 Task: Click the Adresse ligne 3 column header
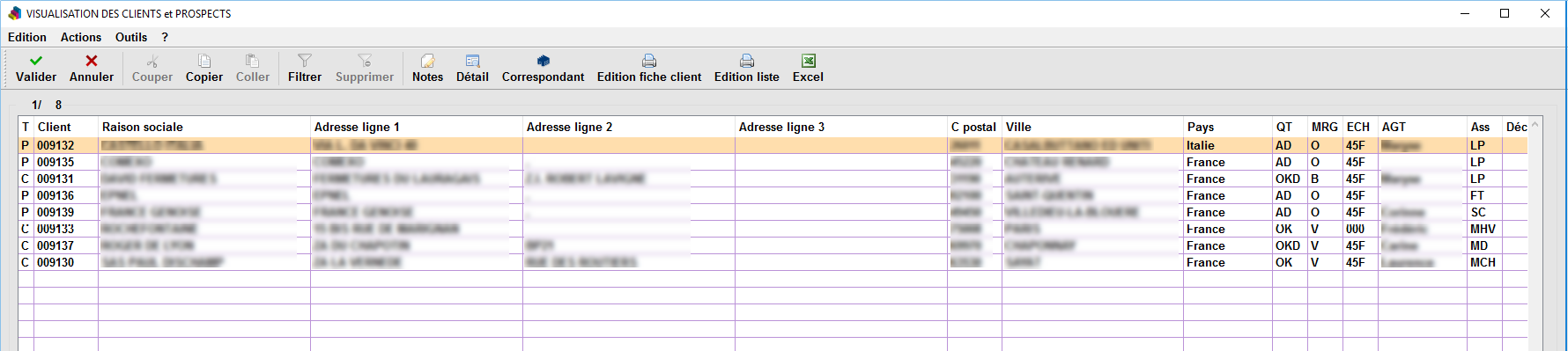pyautogui.click(x=841, y=127)
